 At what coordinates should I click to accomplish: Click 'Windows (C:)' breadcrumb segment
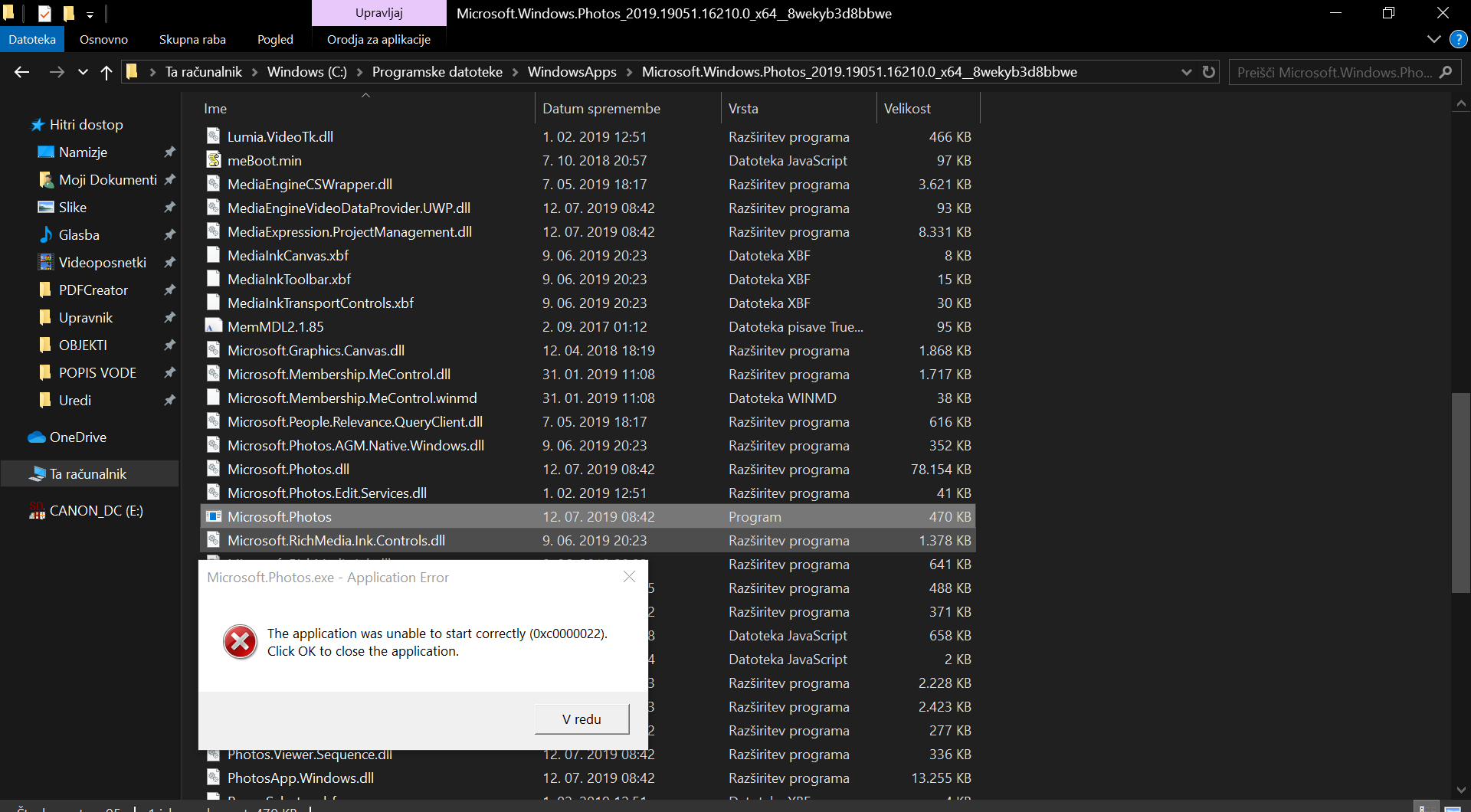[306, 72]
